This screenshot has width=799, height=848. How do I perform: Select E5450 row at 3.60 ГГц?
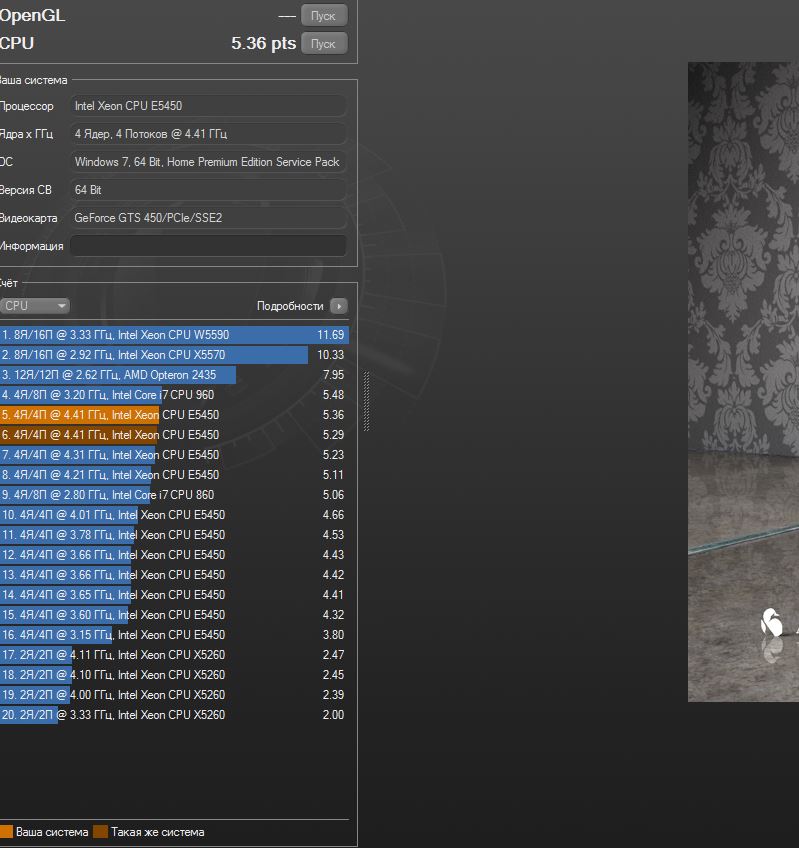tap(174, 615)
